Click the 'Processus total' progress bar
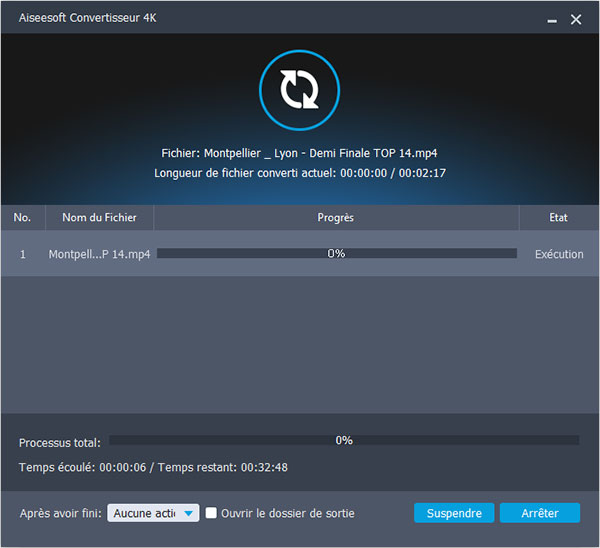 coord(343,440)
